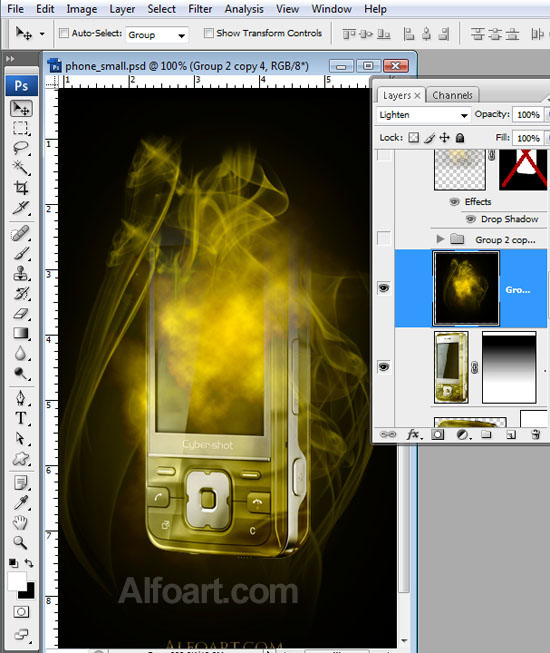Open the Analysis menu

click(244, 9)
